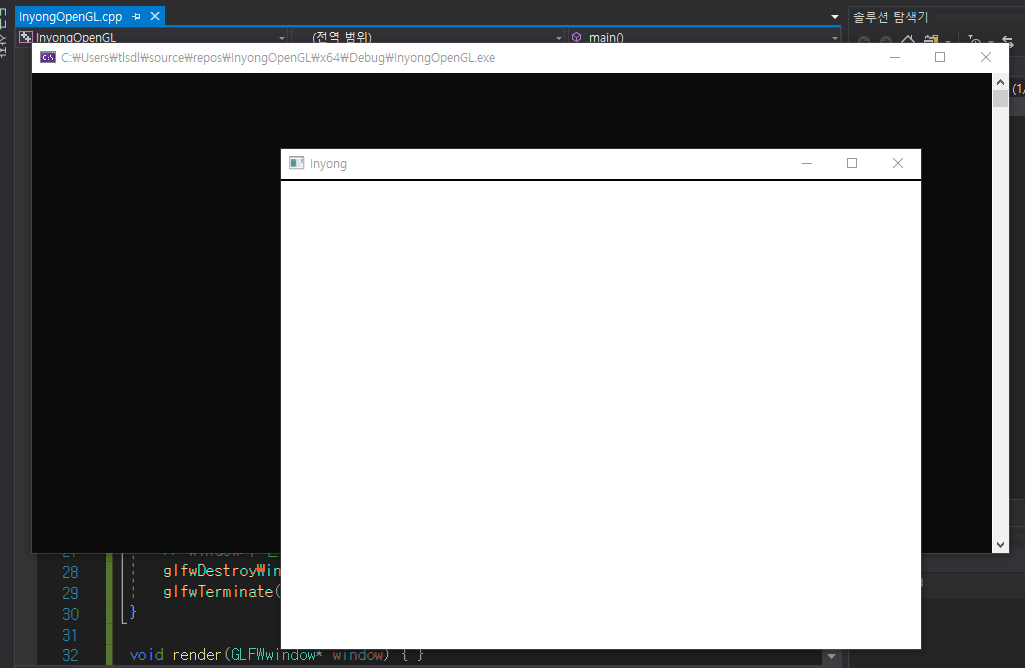Click inside the Inyong window's white canvas
Viewport: 1025px width, 668px height.
click(601, 414)
